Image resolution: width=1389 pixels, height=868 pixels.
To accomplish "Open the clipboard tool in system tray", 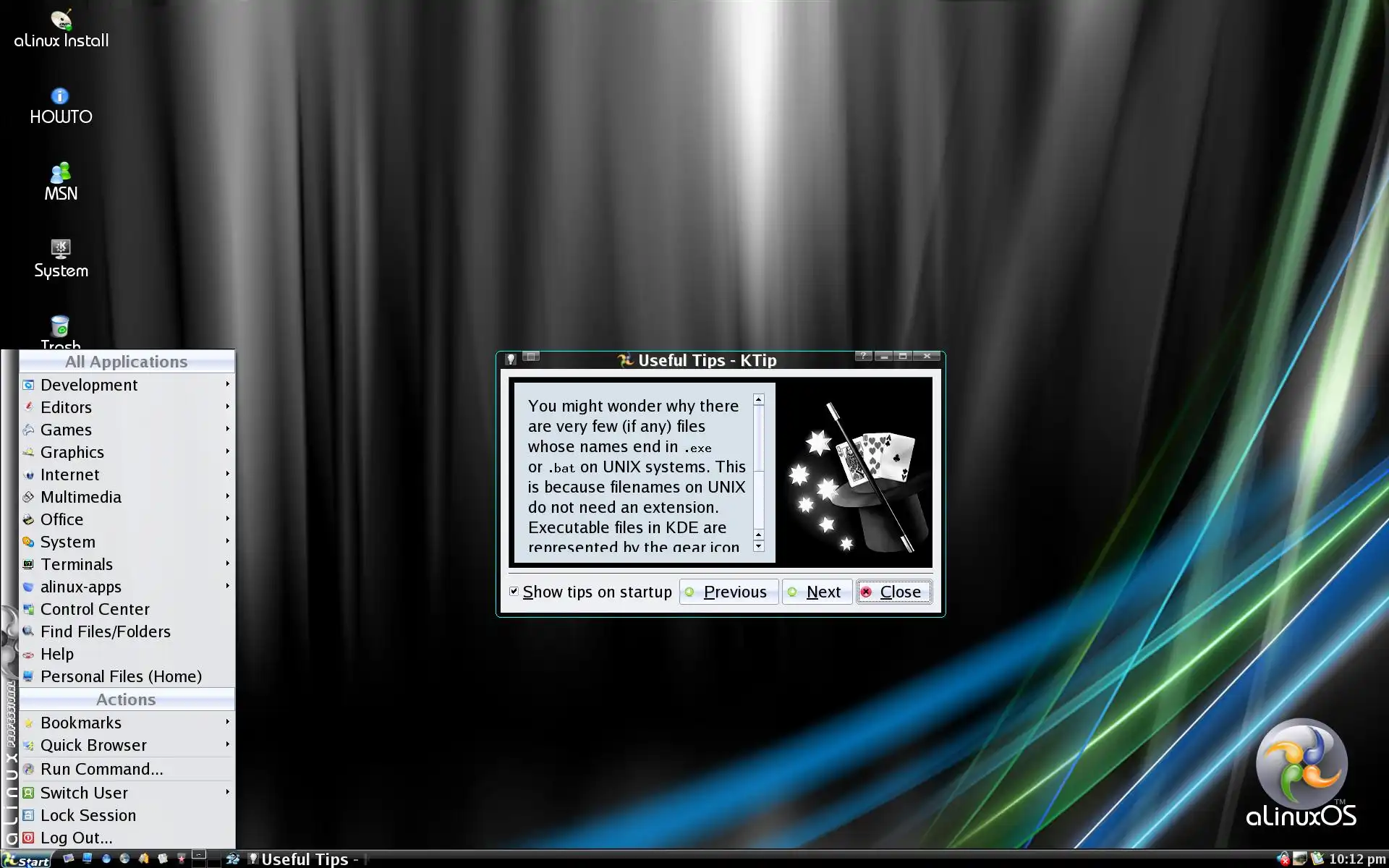I will [x=1317, y=859].
